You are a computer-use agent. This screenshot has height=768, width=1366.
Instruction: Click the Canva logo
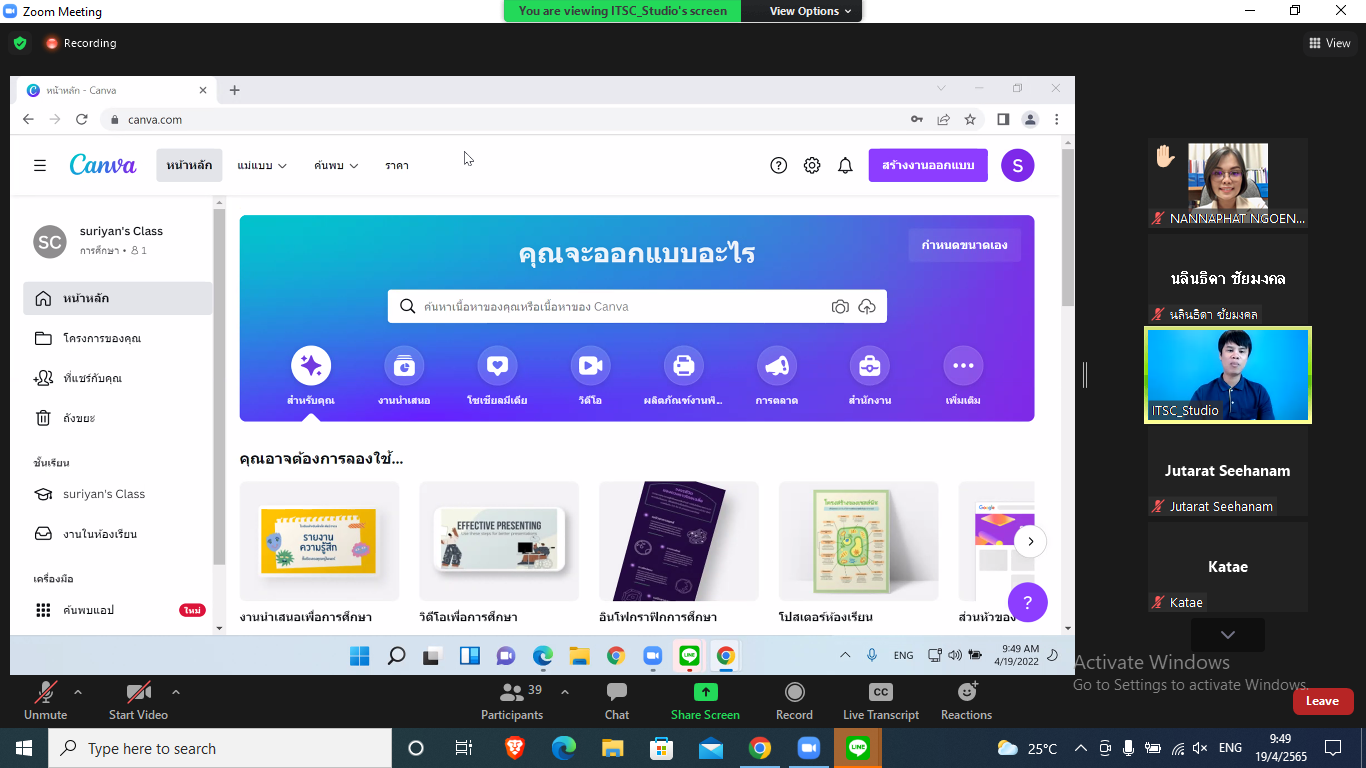[103, 165]
